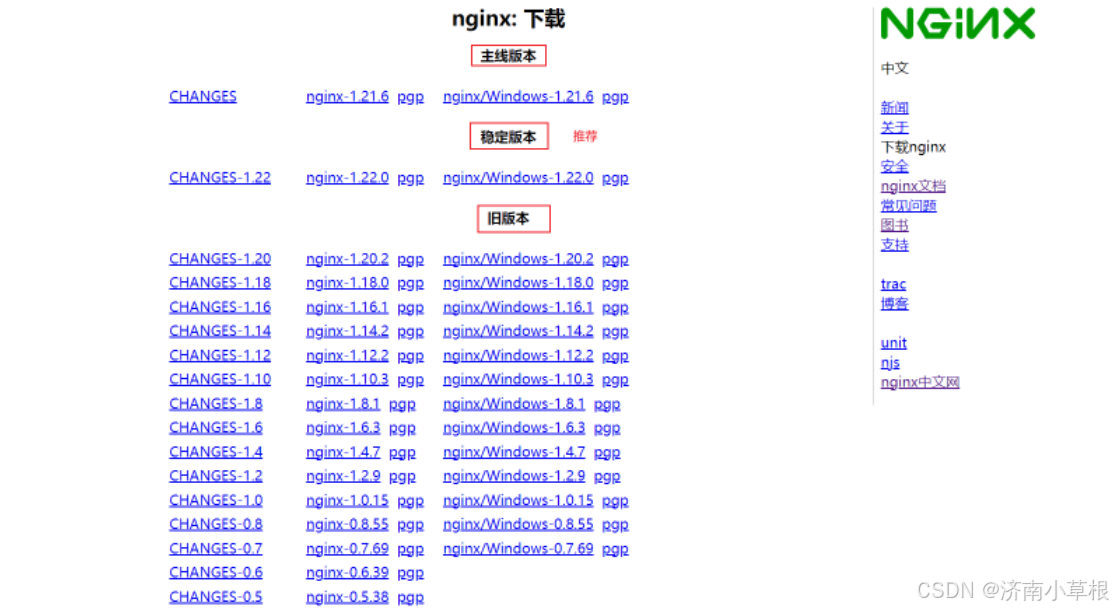Download nginx-0.5.38
Viewport: 1113px width, 610px height.
pos(347,597)
